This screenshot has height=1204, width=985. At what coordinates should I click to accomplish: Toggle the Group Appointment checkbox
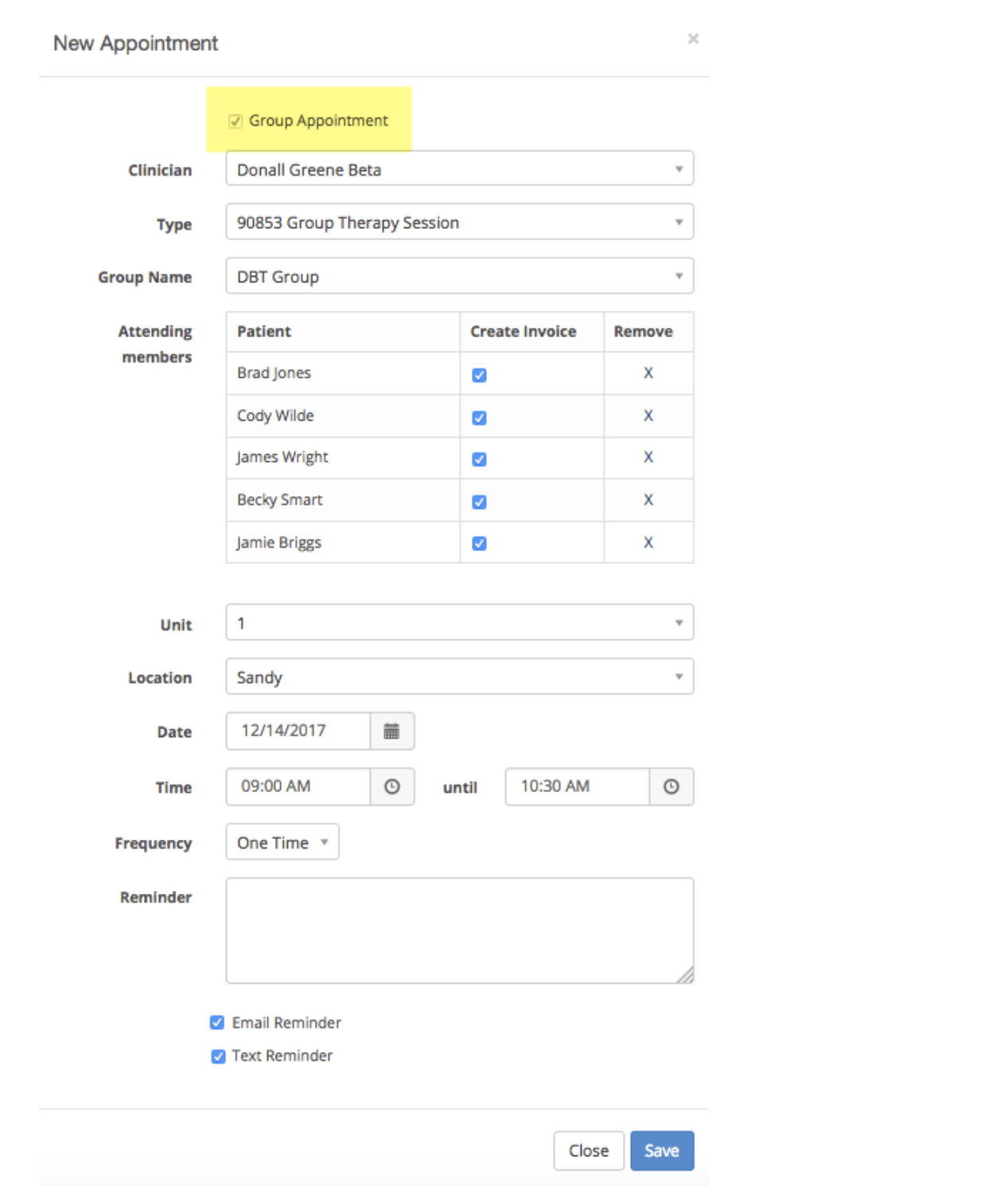[236, 121]
